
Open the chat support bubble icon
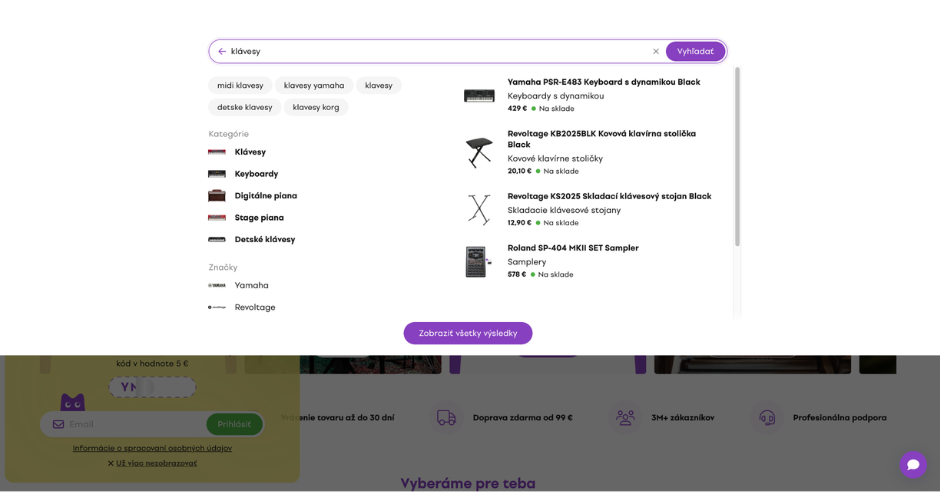(912, 465)
